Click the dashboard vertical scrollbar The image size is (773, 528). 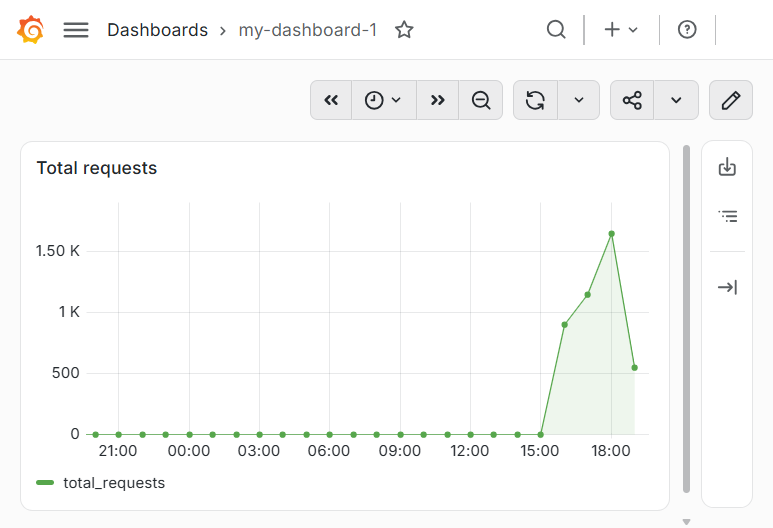coord(686,318)
